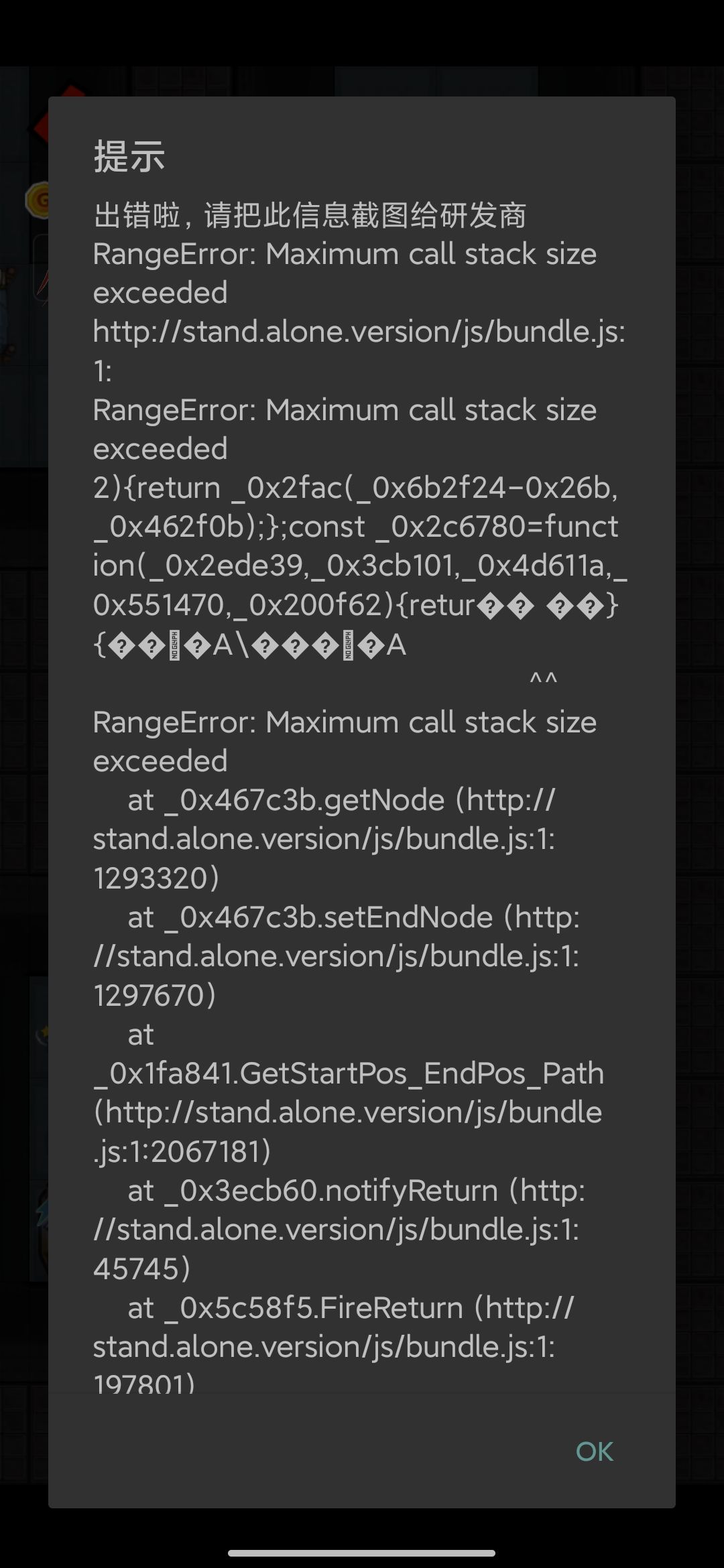The width and height of the screenshot is (724, 1568).
Task: Tap the system home gesture bar
Action: tap(362, 1553)
